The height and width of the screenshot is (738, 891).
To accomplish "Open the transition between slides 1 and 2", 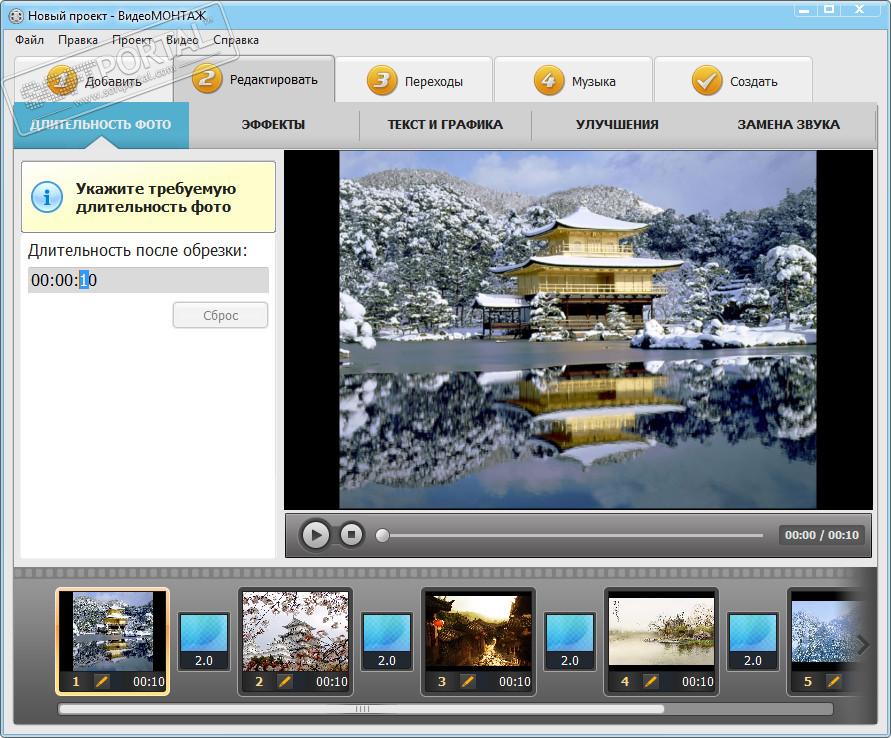I will [x=203, y=641].
